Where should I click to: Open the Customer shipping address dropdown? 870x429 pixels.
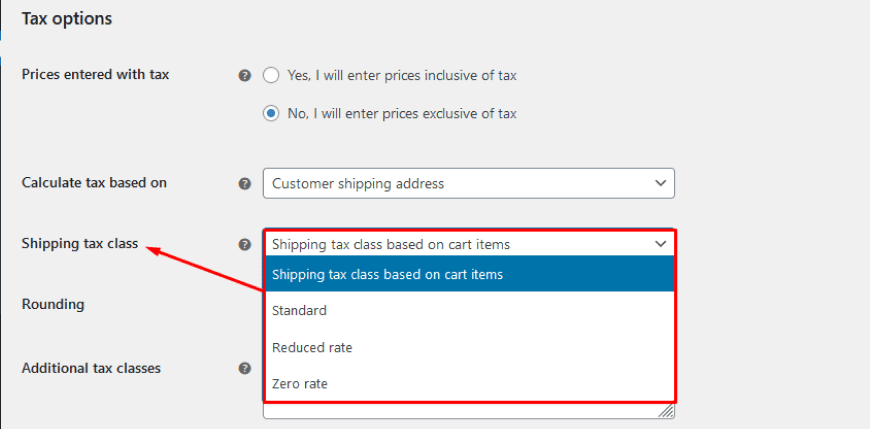[468, 184]
